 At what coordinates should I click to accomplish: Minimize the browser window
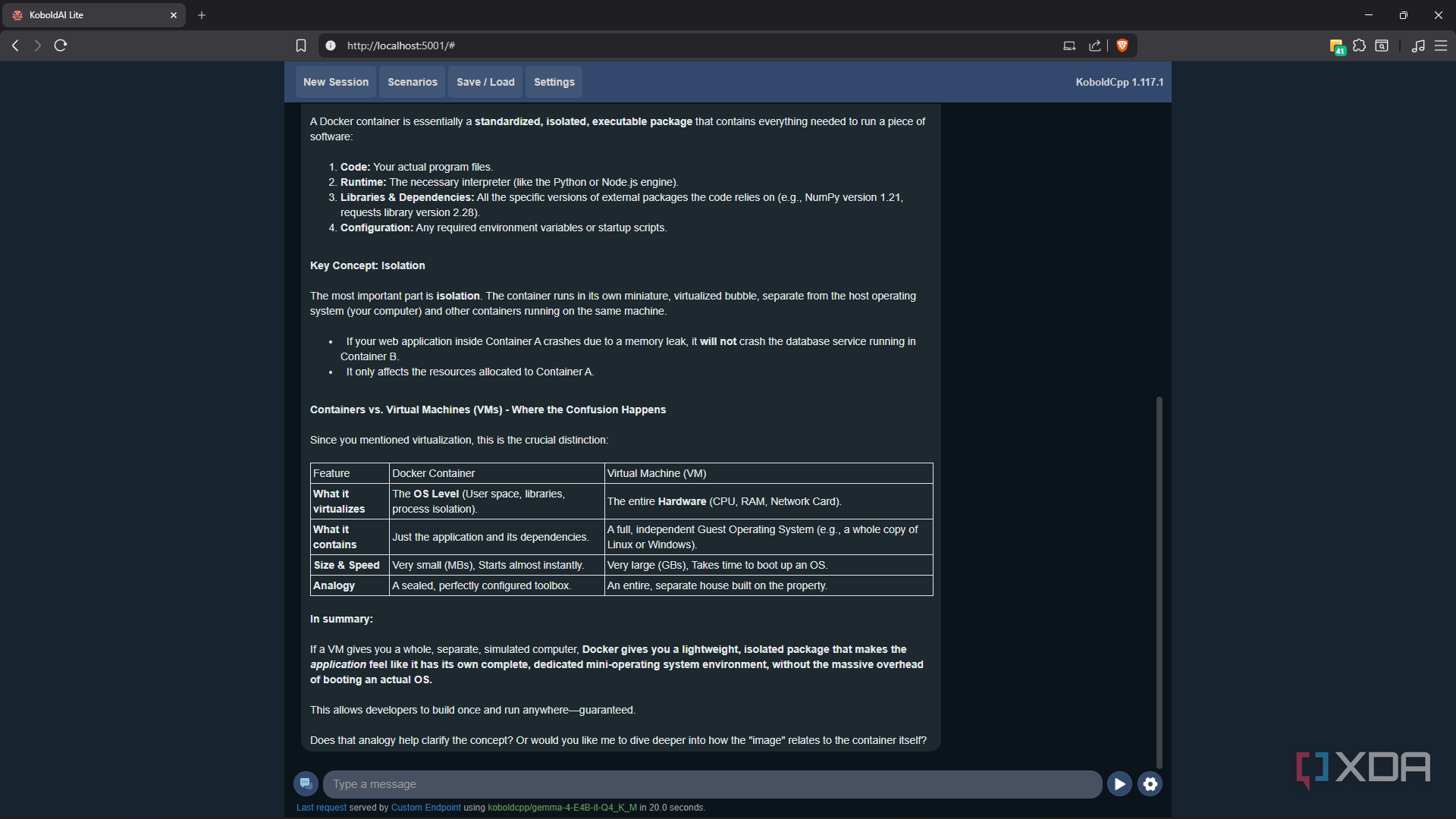1369,15
